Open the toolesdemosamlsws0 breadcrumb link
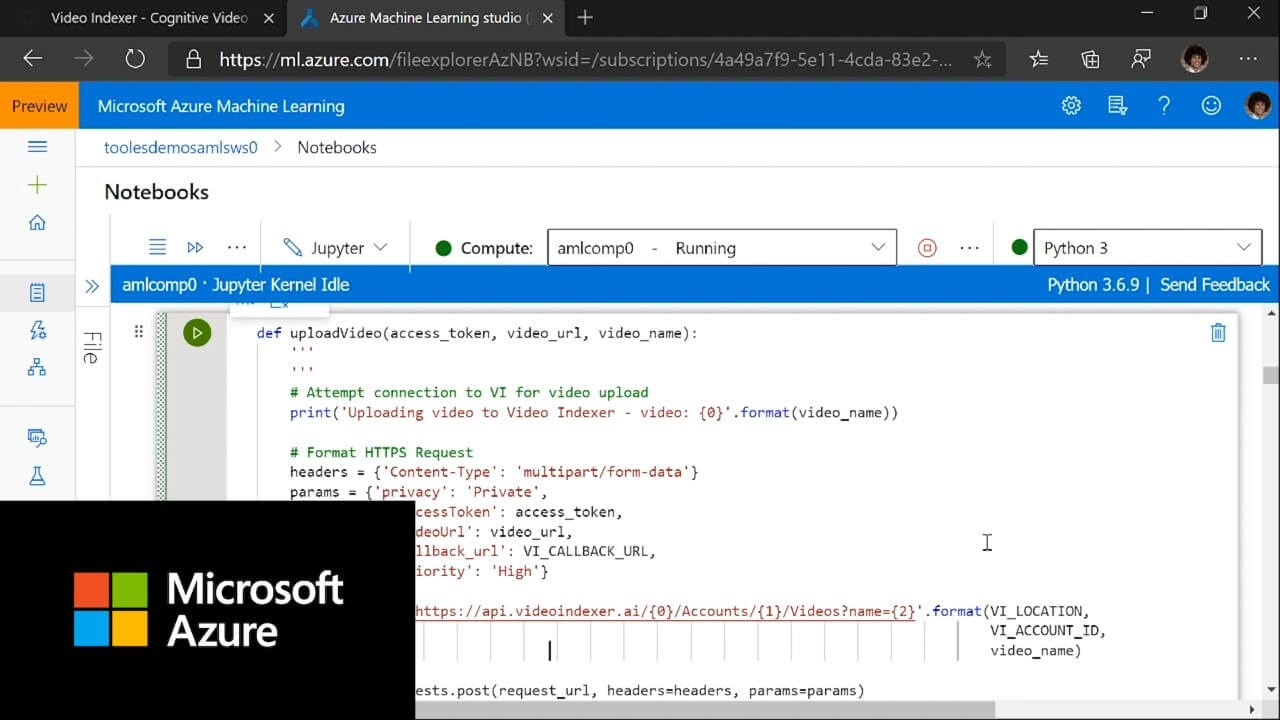Screen dimensions: 1280x720 coord(181,147)
